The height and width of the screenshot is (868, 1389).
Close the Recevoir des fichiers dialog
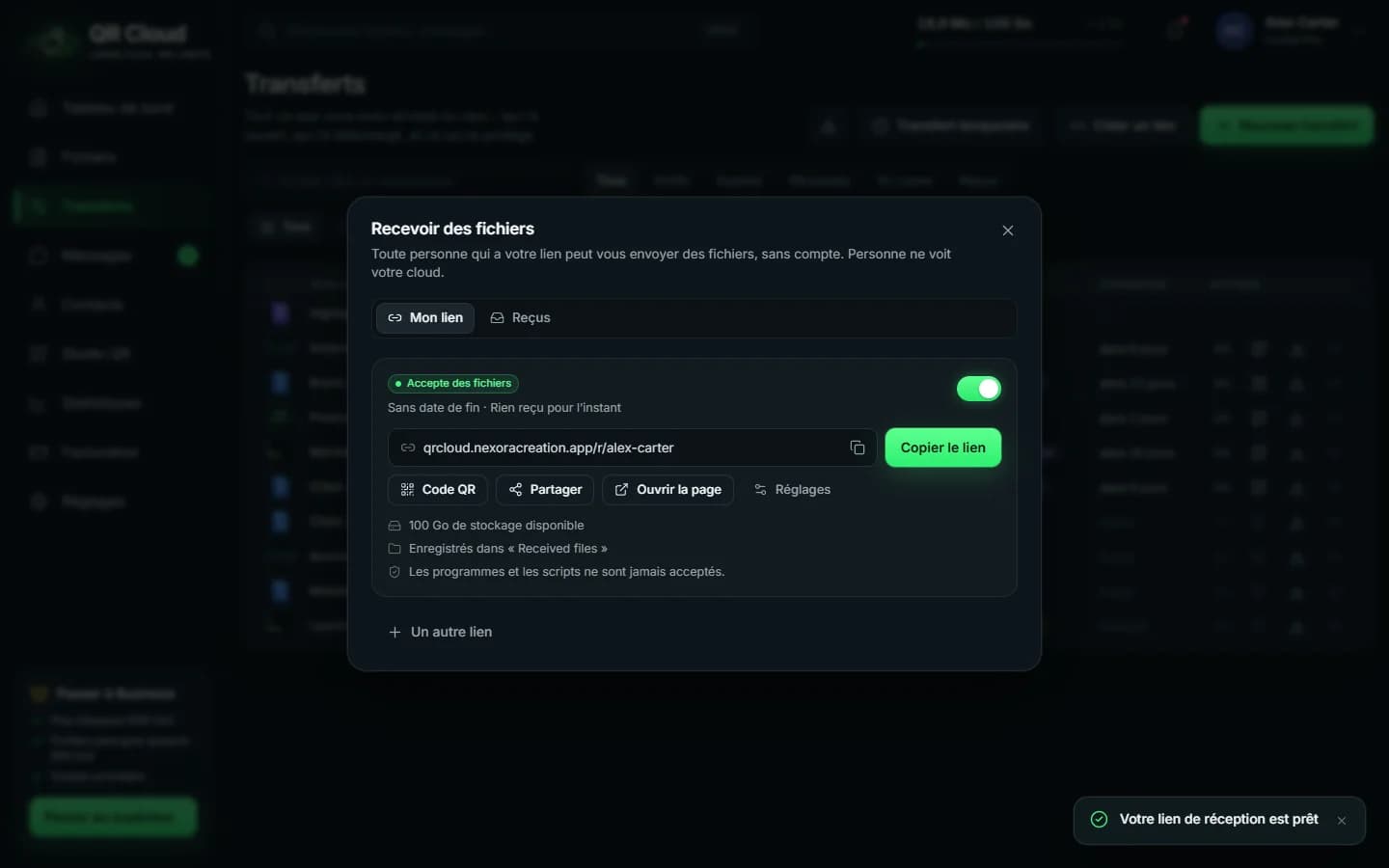coord(1007,231)
